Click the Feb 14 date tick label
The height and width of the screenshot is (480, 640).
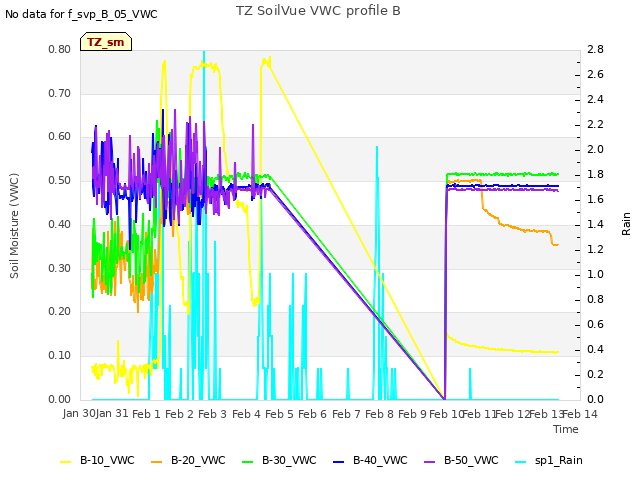(x=580, y=414)
